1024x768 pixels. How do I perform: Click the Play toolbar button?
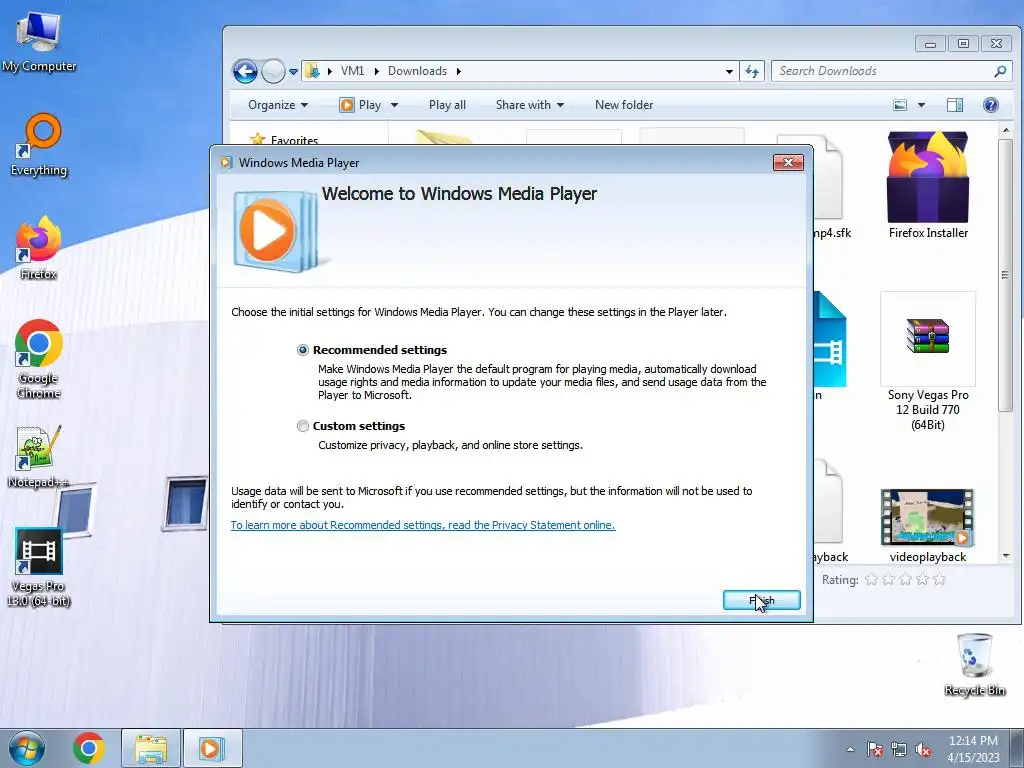[360, 105]
